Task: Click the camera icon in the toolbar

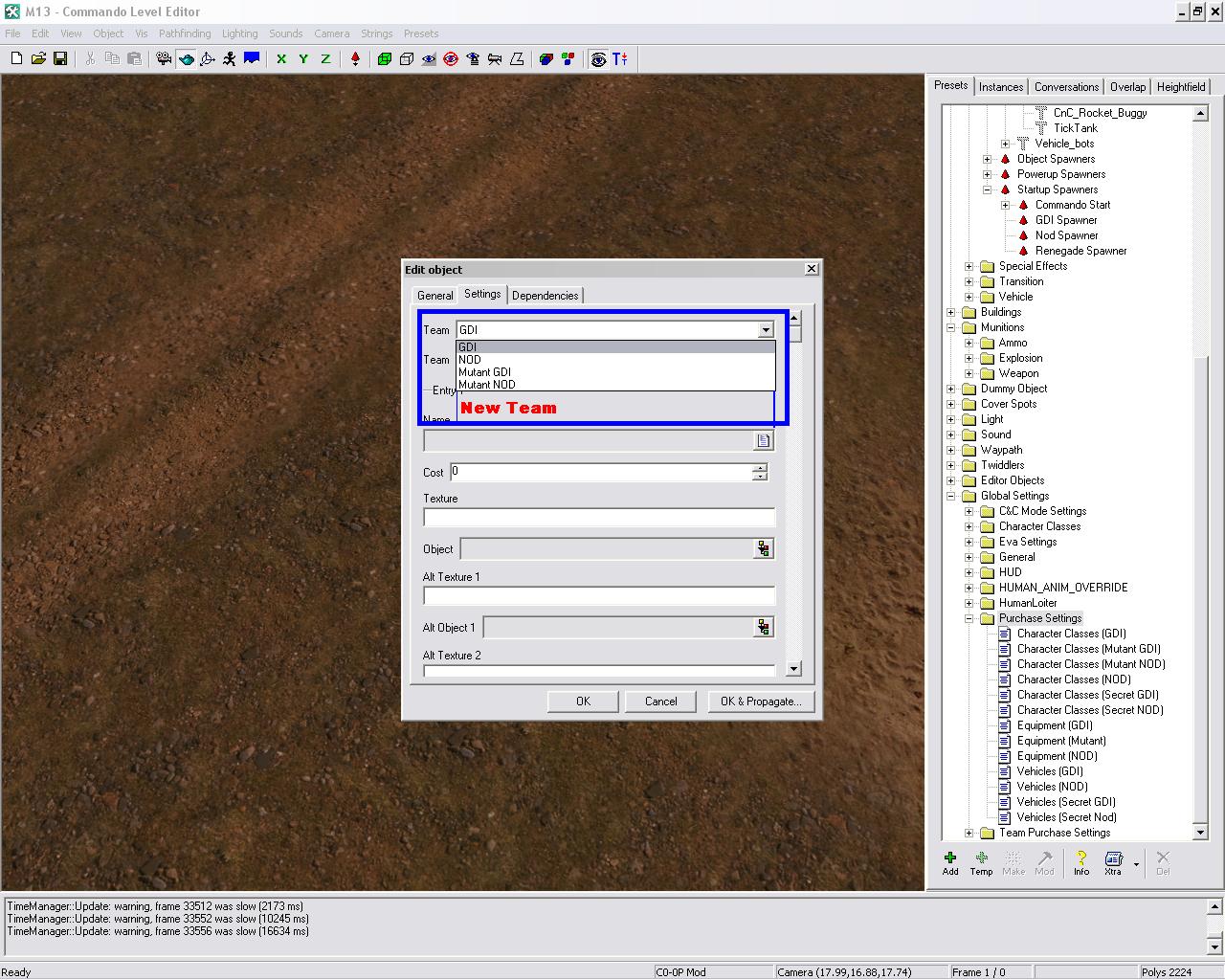Action: tap(164, 58)
